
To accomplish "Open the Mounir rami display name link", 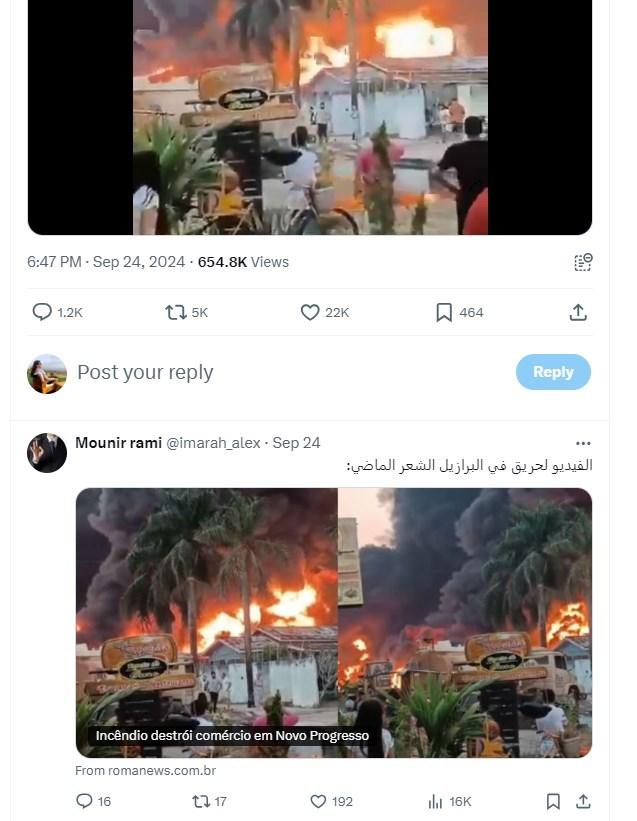I will [x=118, y=443].
